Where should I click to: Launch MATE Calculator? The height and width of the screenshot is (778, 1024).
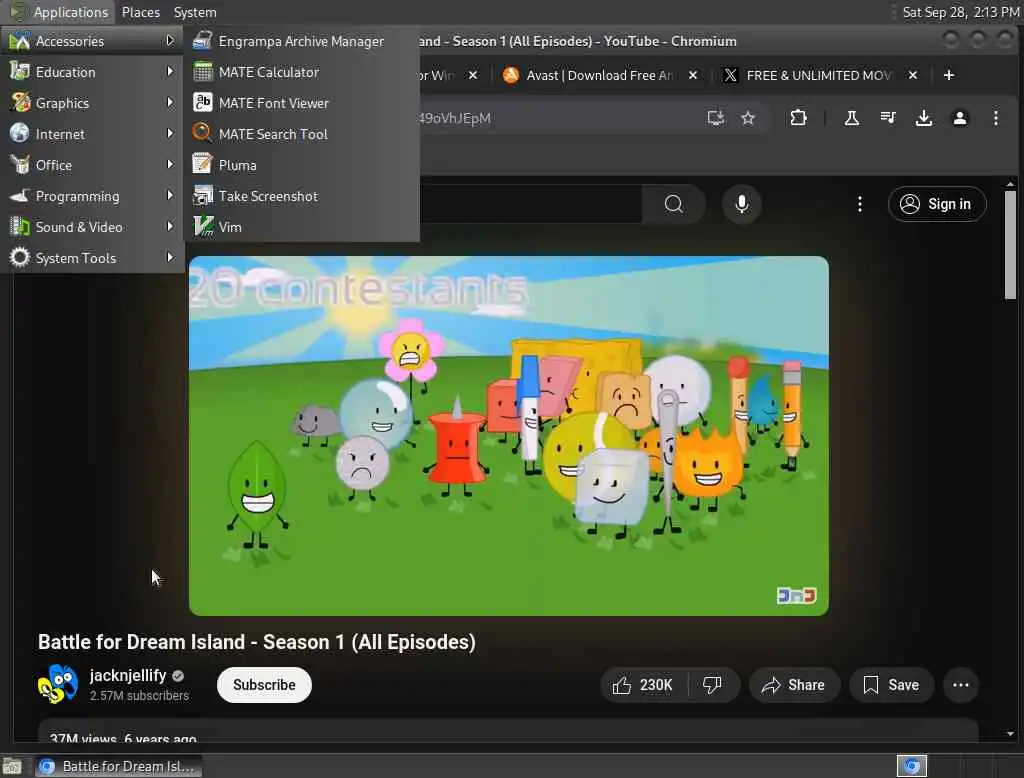pos(301,72)
